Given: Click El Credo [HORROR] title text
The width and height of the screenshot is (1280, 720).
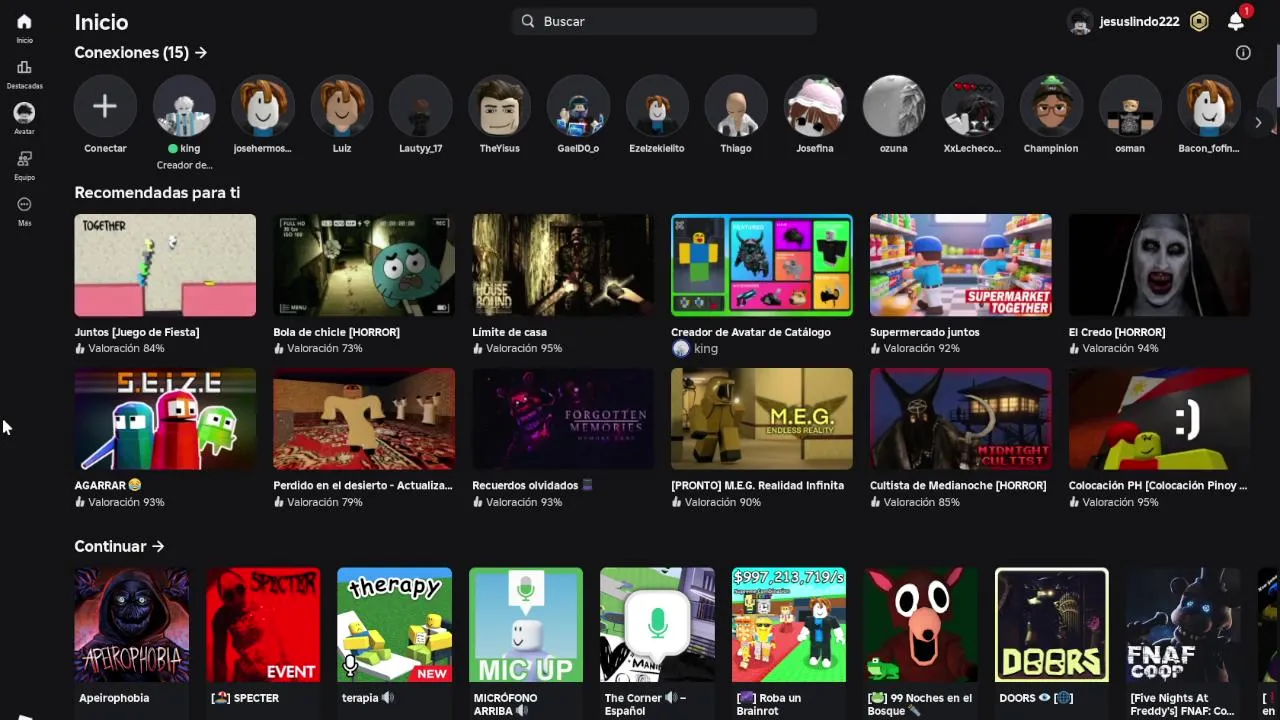Looking at the screenshot, I should tap(1117, 332).
